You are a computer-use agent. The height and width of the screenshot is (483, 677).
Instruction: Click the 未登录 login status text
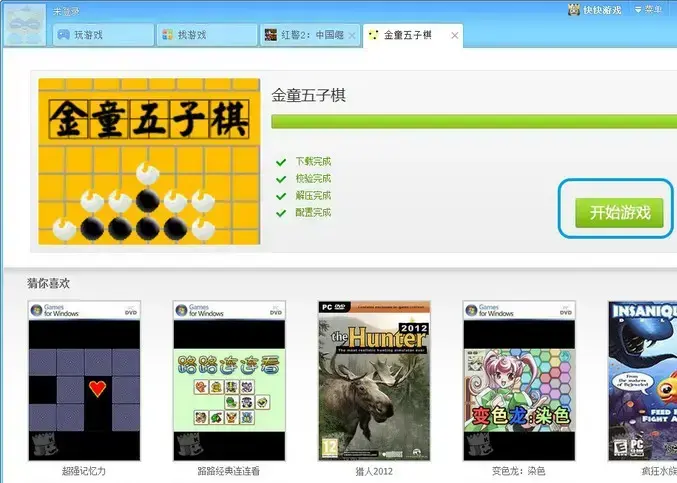66,12
